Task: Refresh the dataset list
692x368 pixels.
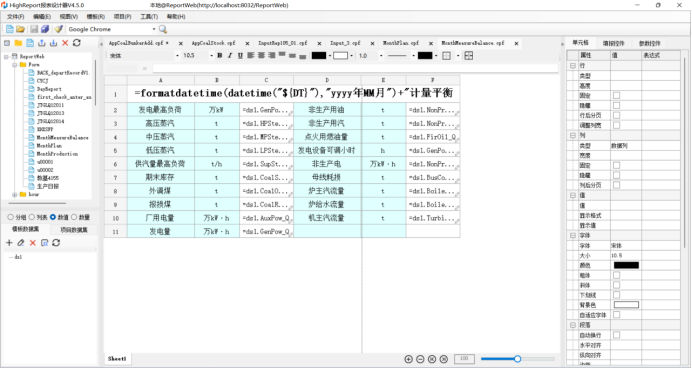Action: click(56, 243)
